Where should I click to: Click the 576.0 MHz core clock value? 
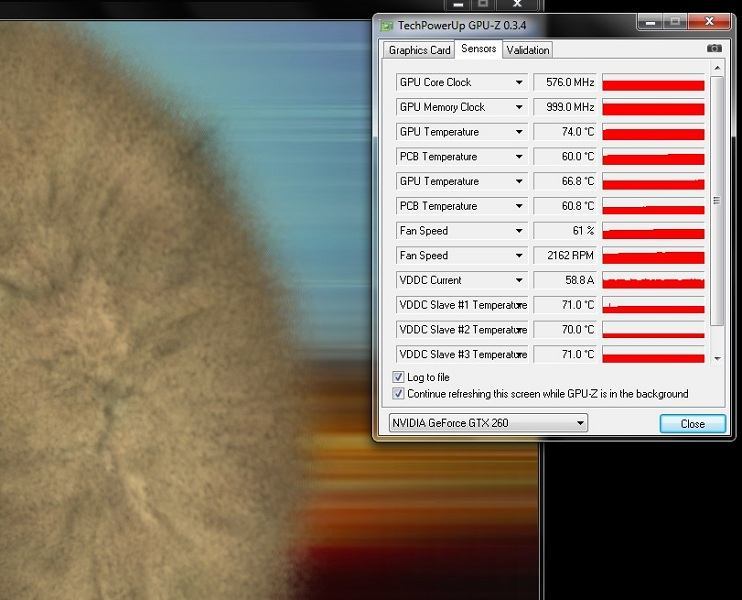pyautogui.click(x=565, y=82)
